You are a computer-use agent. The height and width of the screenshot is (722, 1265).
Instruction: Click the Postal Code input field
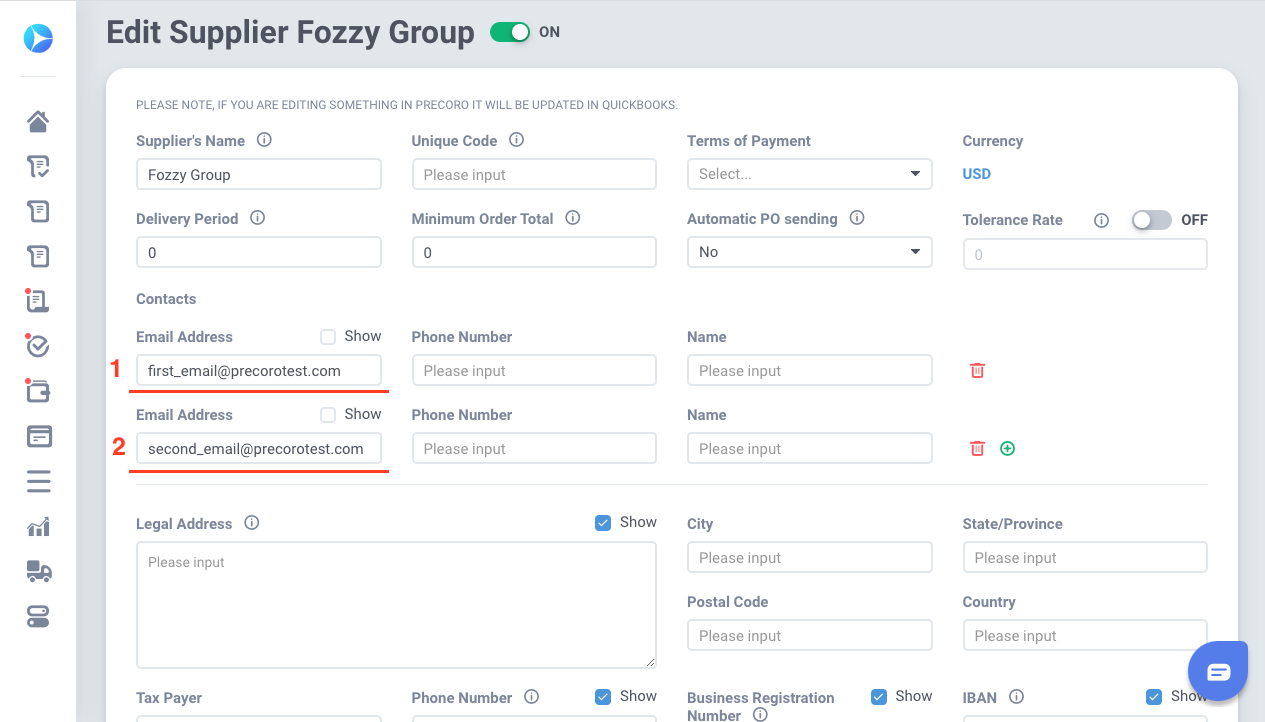pos(809,635)
